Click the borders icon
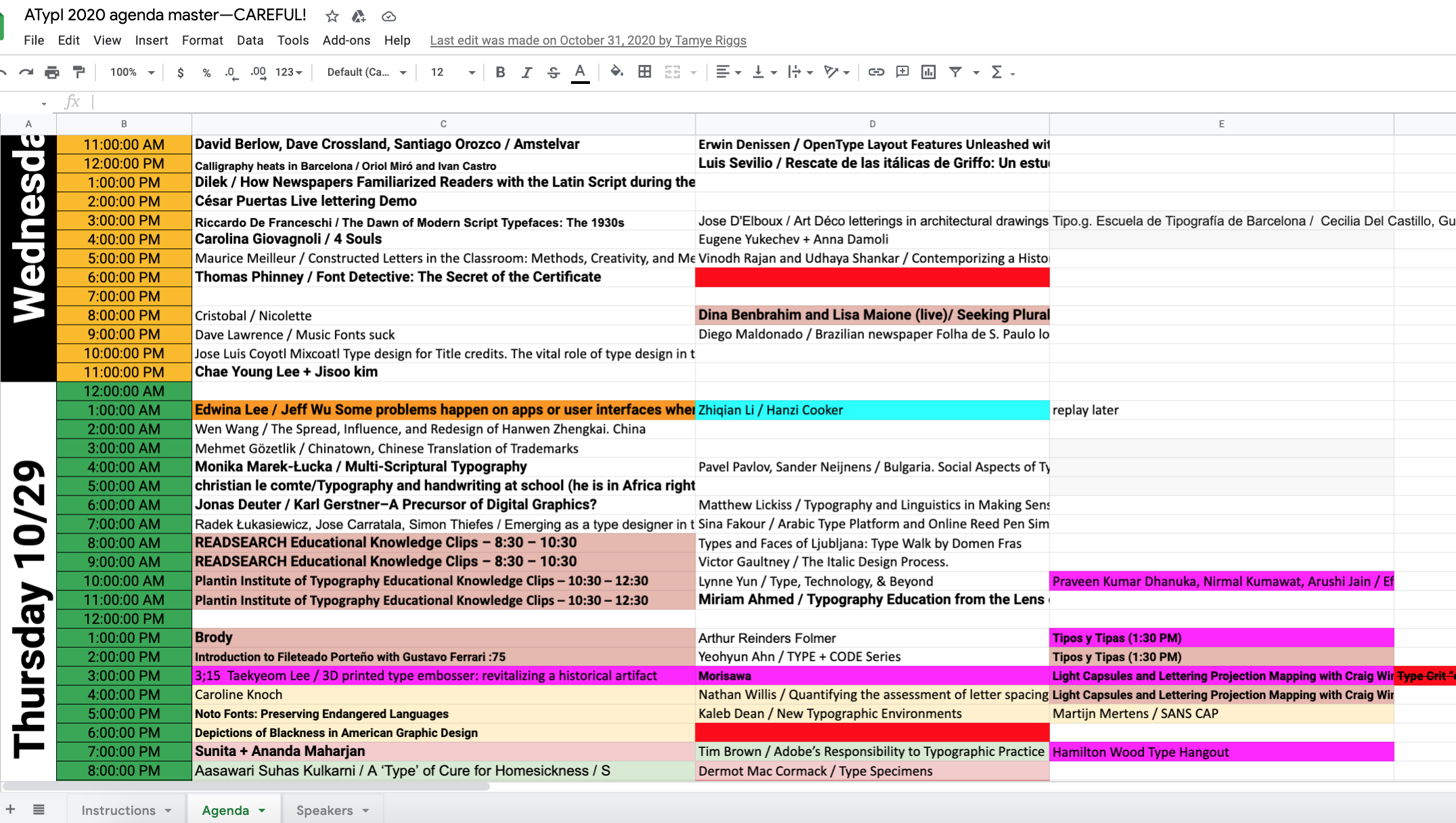 coord(645,72)
